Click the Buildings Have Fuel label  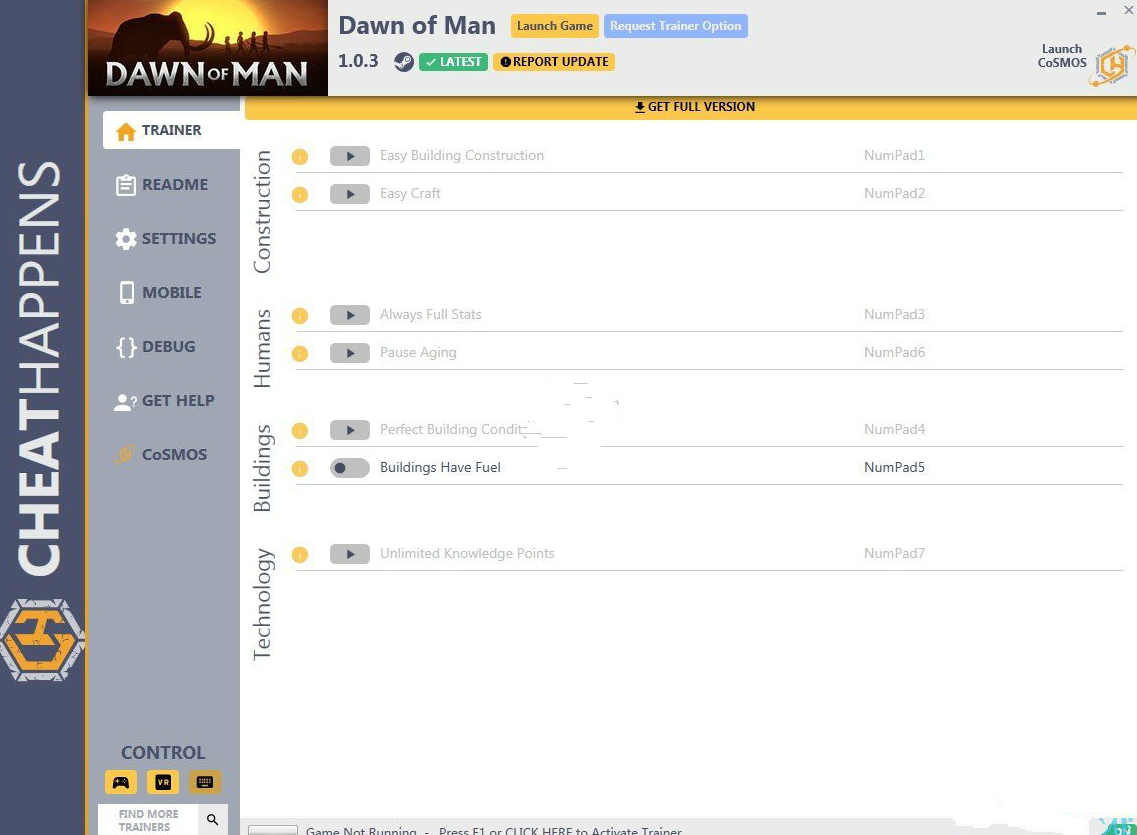pyautogui.click(x=440, y=468)
